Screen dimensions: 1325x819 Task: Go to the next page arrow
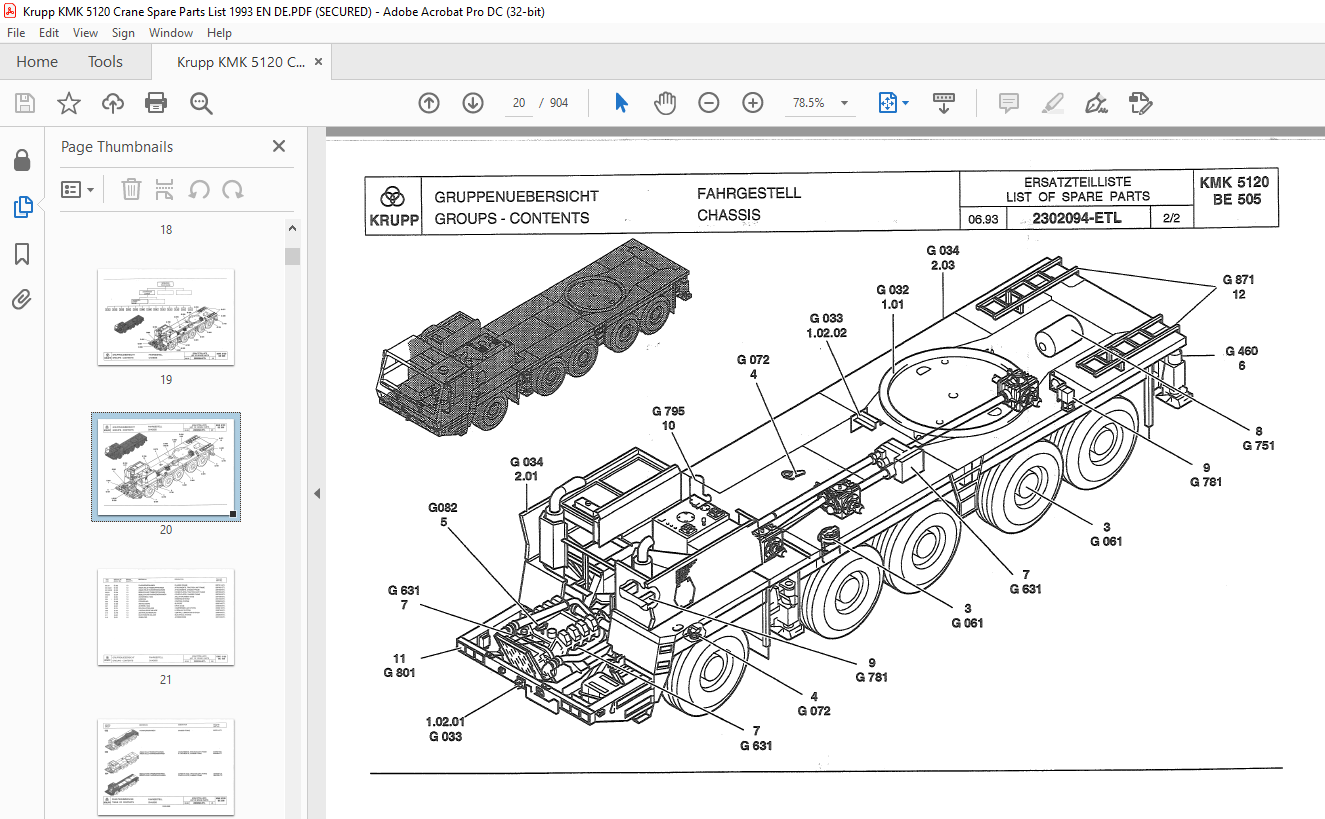coord(473,103)
